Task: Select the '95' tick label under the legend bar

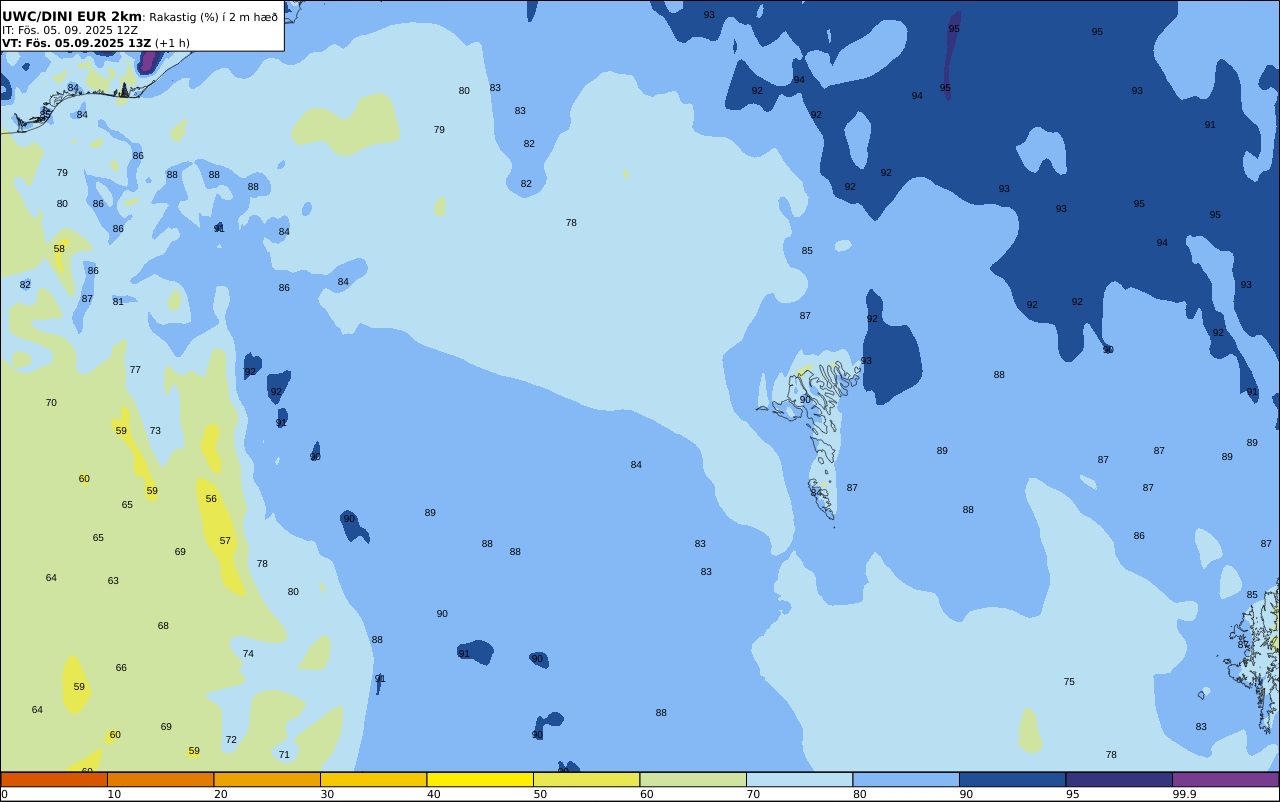Action: [x=1072, y=794]
